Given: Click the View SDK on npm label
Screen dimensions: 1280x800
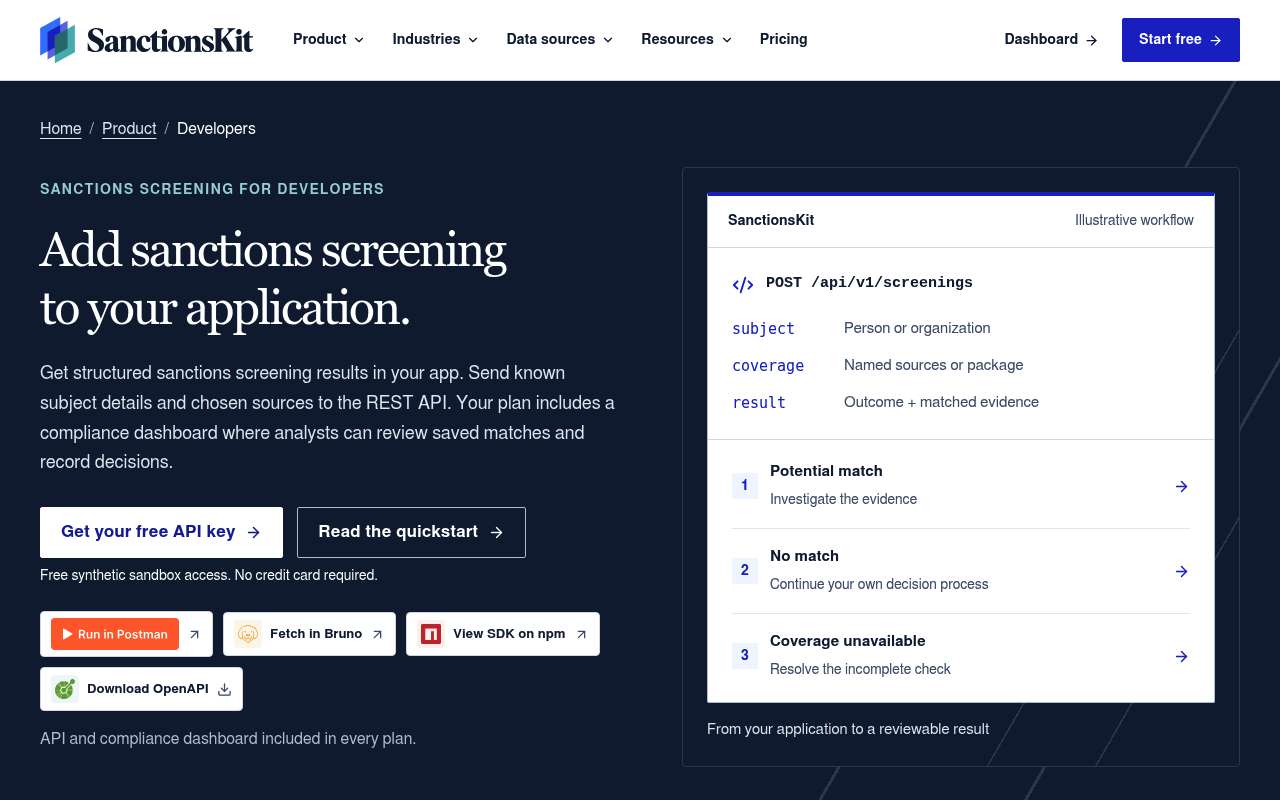Looking at the screenshot, I should click(x=509, y=634).
